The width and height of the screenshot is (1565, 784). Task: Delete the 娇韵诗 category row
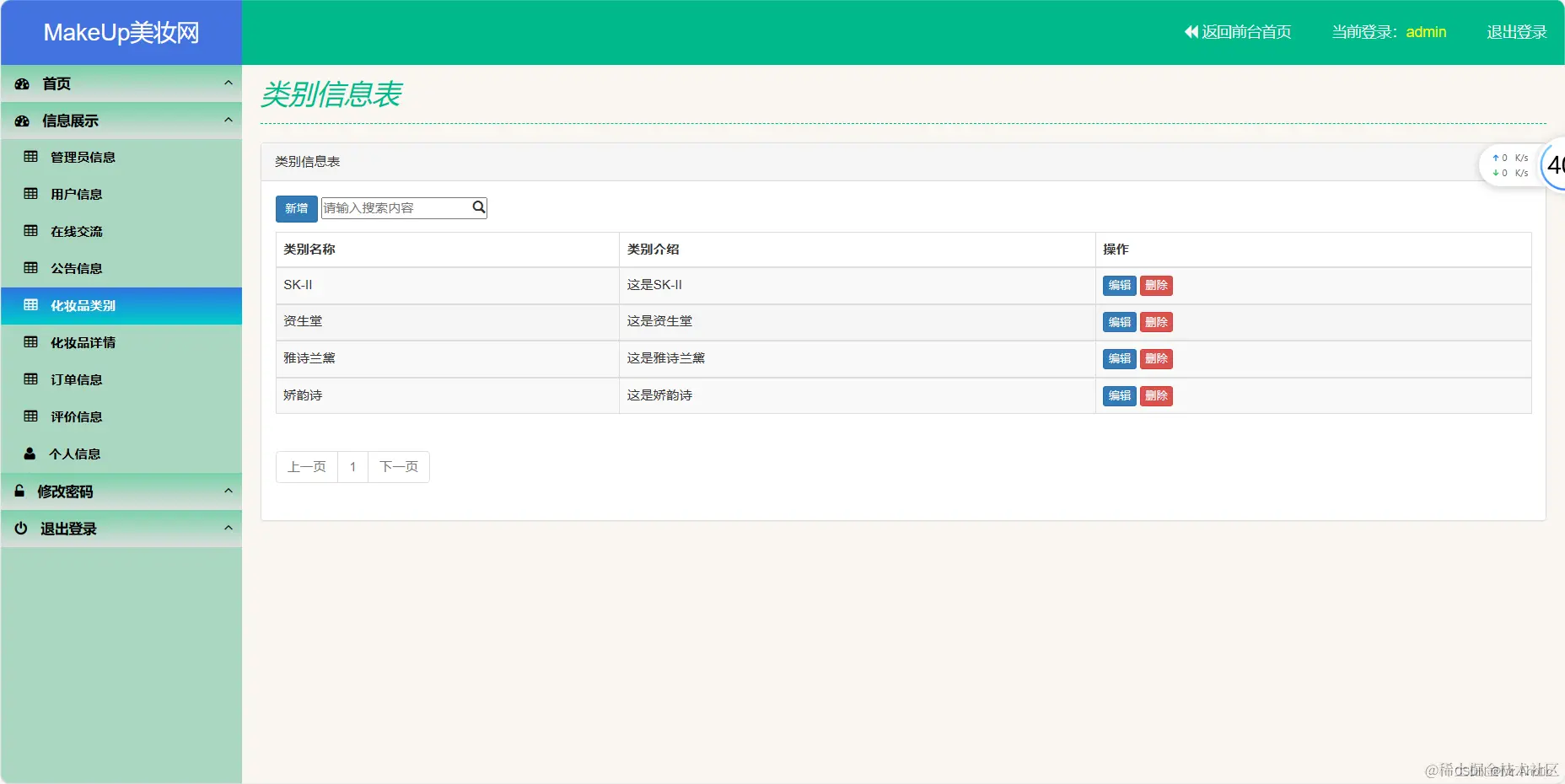click(1156, 395)
